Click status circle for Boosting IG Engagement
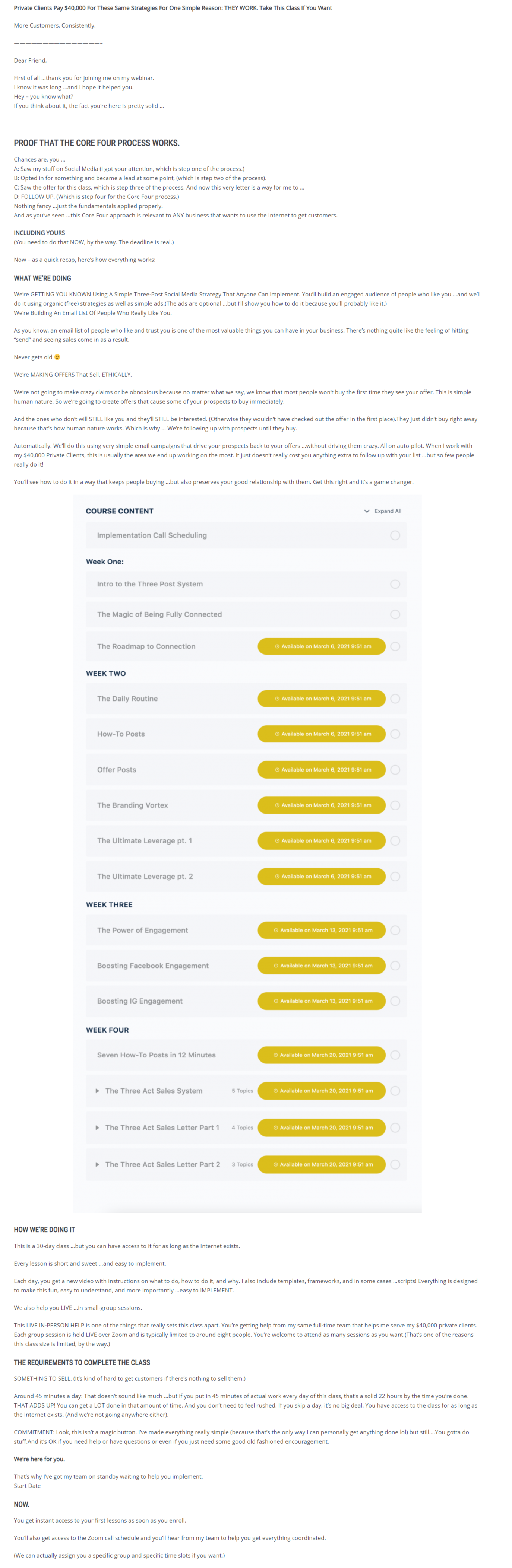This screenshot has width=512, height=1568. pyautogui.click(x=395, y=1001)
